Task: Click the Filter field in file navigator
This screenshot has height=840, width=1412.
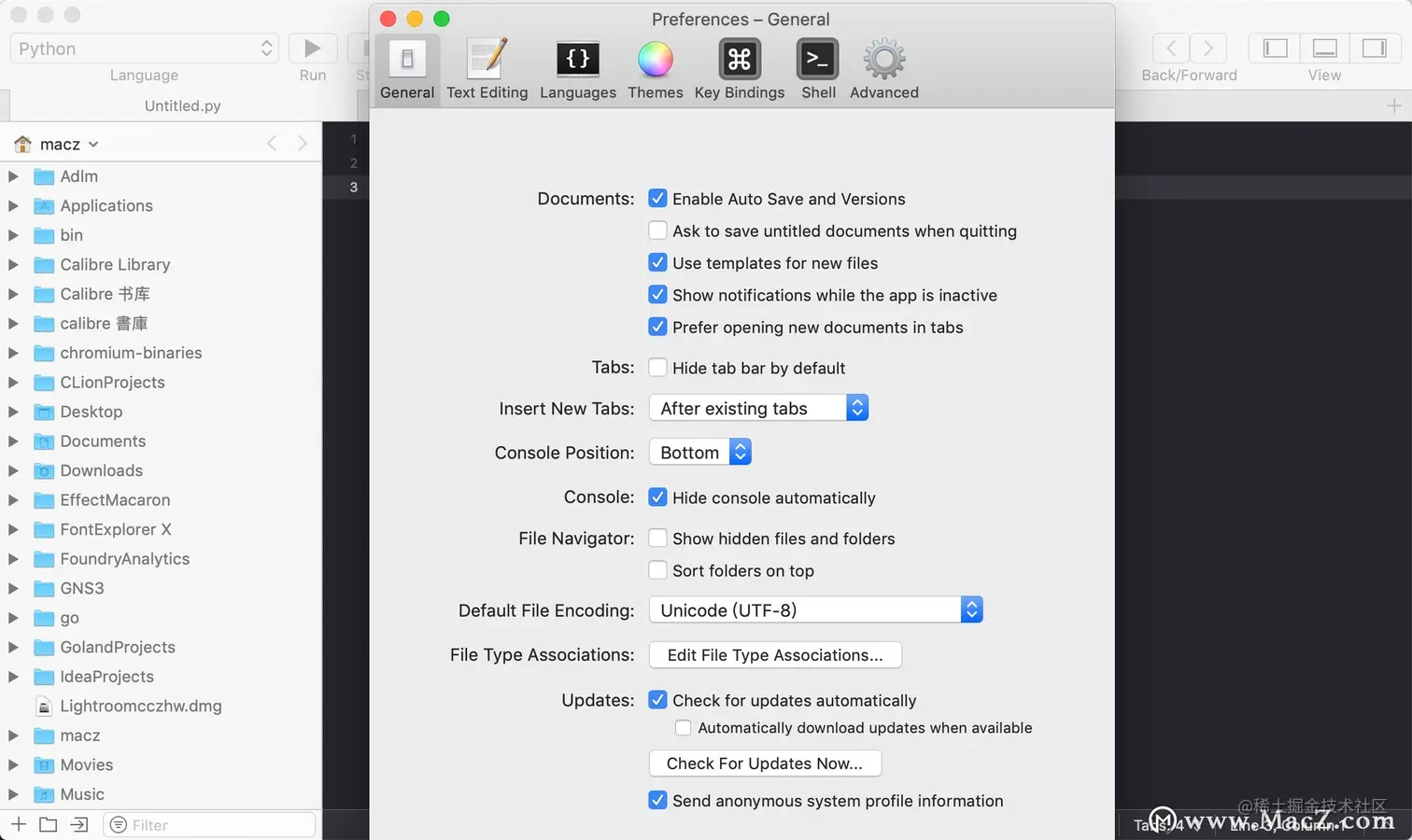Action: pos(209,824)
